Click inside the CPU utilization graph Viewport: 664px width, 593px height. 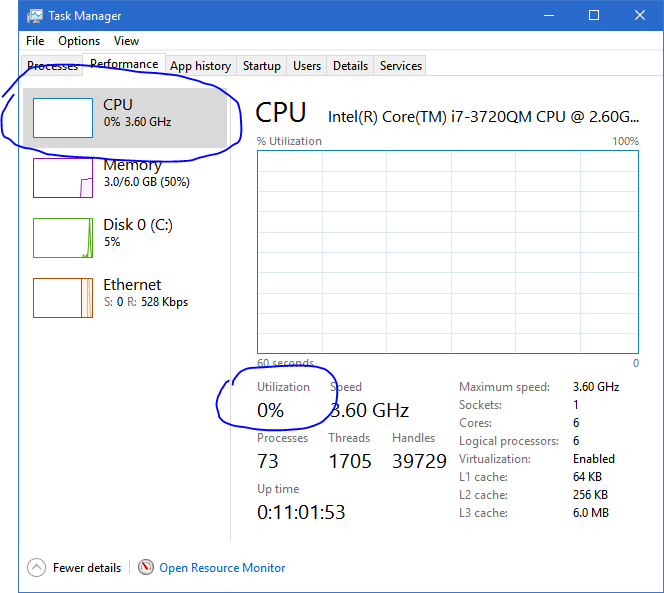(447, 252)
